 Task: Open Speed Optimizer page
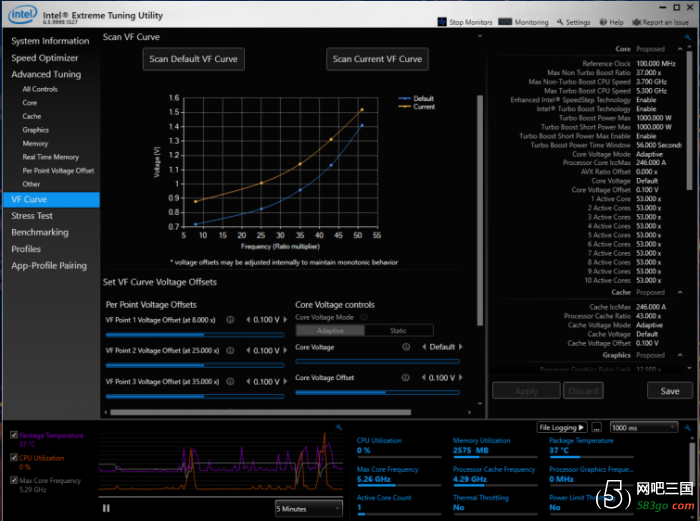pyautogui.click(x=45, y=58)
